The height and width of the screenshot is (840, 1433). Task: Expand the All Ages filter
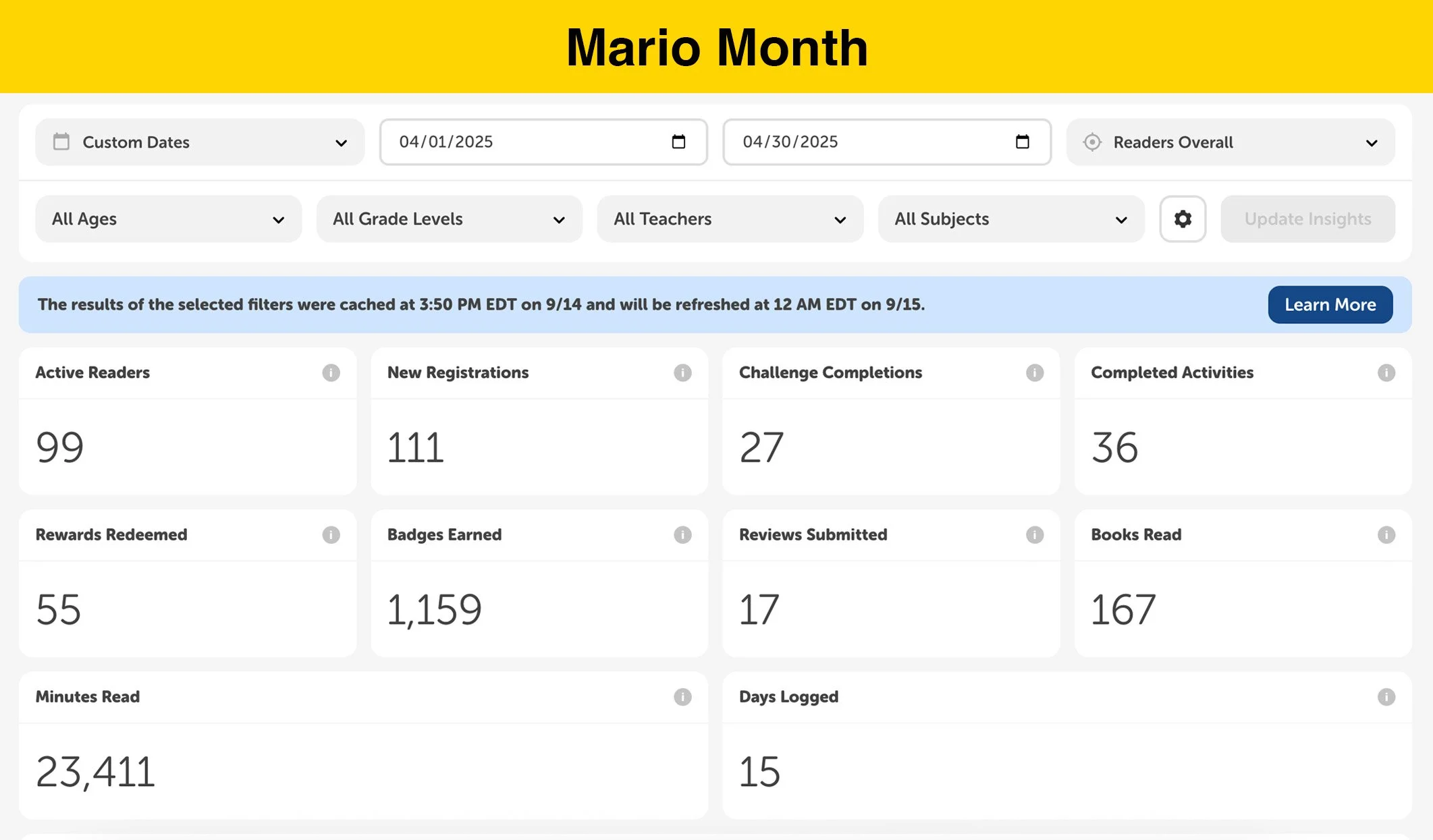pos(168,219)
